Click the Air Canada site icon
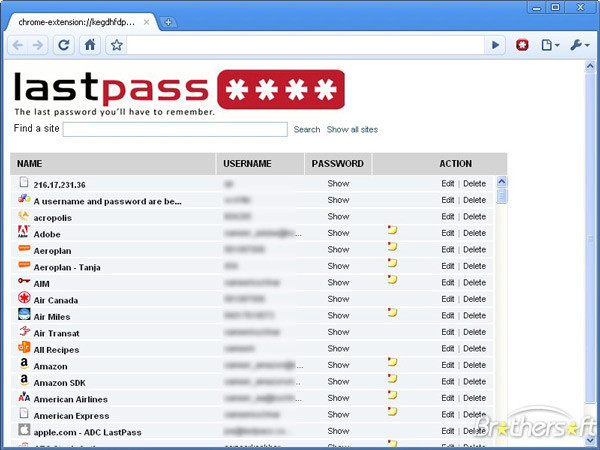The height and width of the screenshot is (450, 600). pyautogui.click(x=24, y=298)
